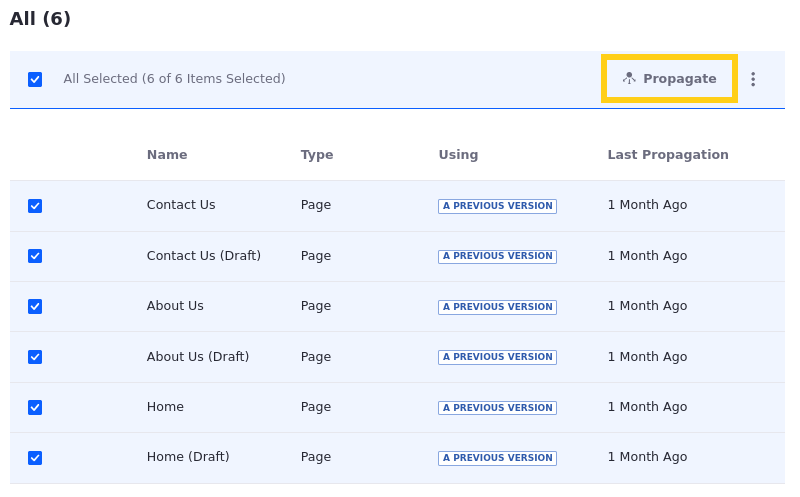The image size is (800, 497).
Task: Toggle the About Us row checkbox
Action: pos(35,306)
